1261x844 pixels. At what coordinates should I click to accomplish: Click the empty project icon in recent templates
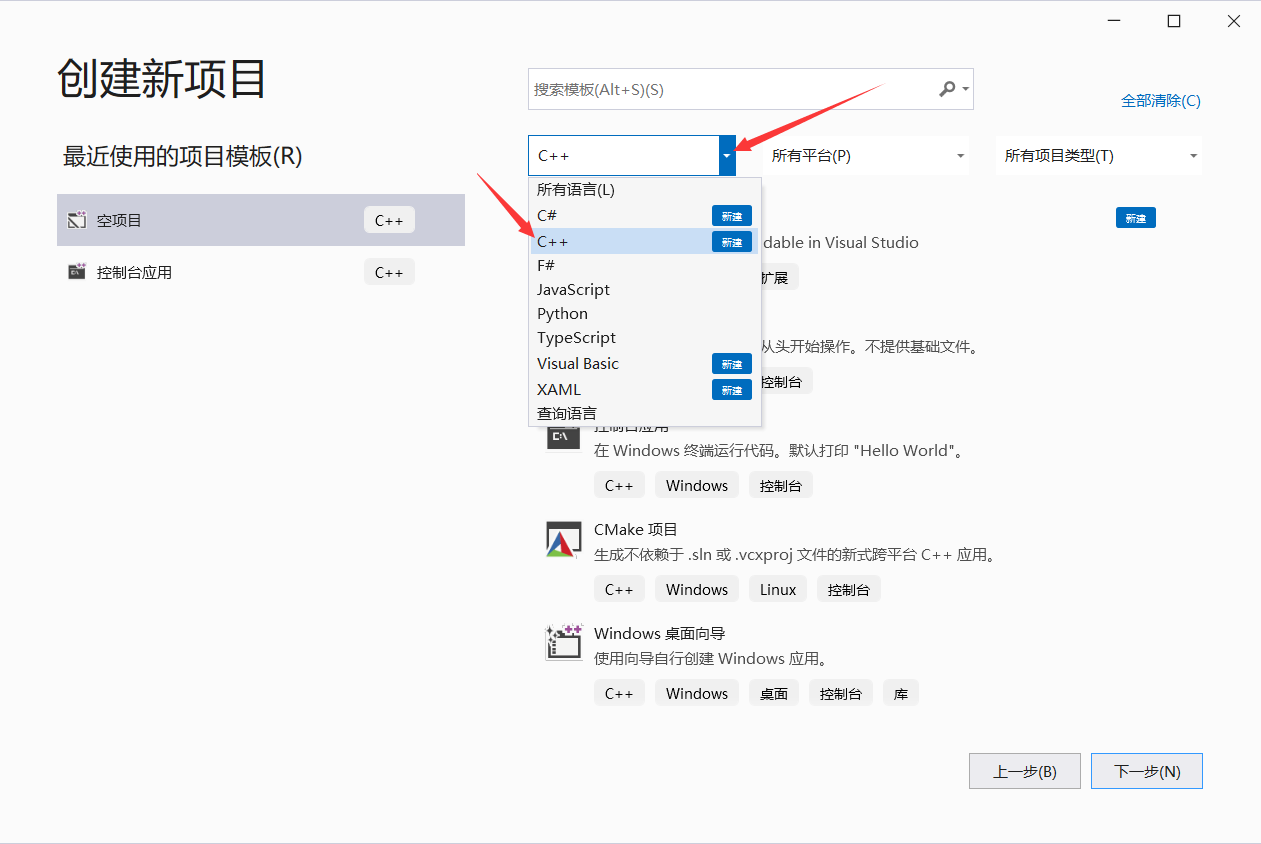point(77,220)
